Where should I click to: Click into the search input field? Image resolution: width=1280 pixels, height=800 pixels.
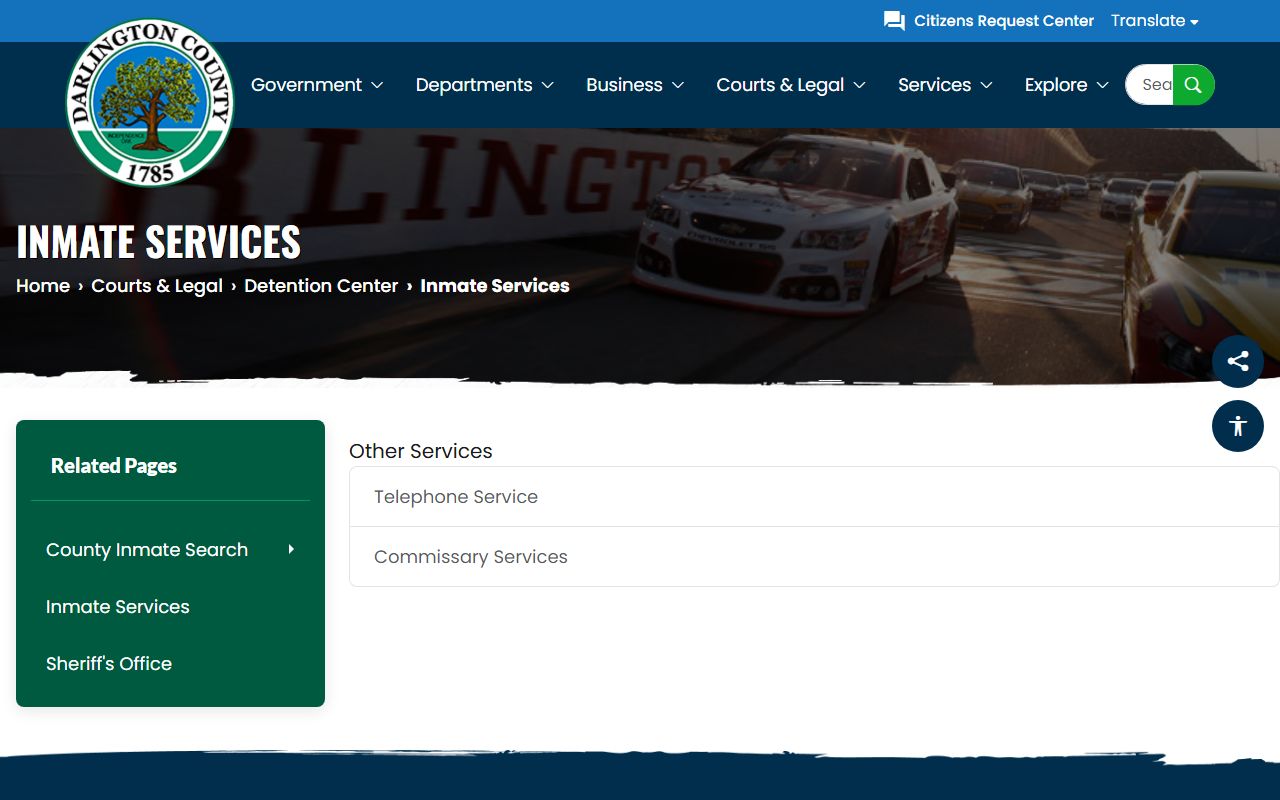(1150, 85)
